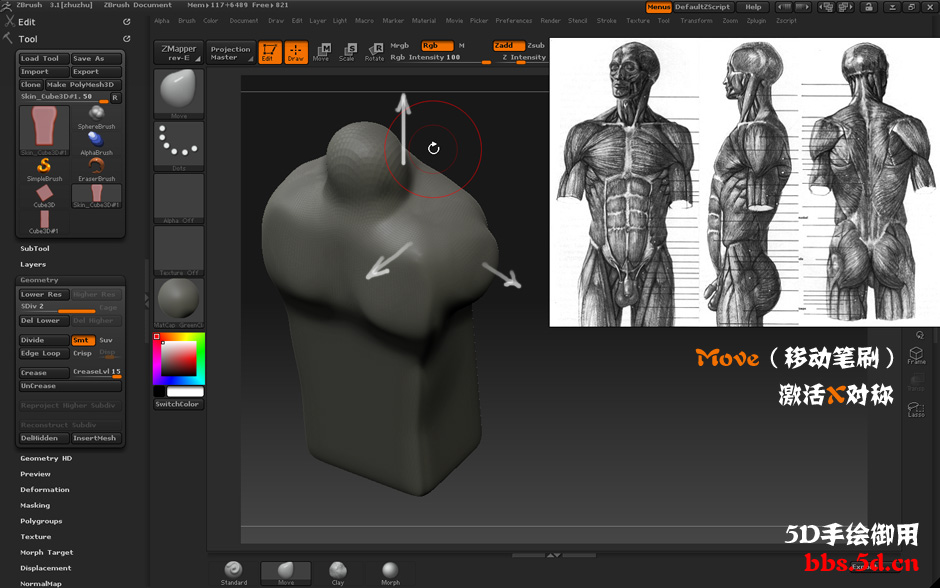The image size is (940, 588).
Task: Open the Zplugin menu
Action: 757,20
